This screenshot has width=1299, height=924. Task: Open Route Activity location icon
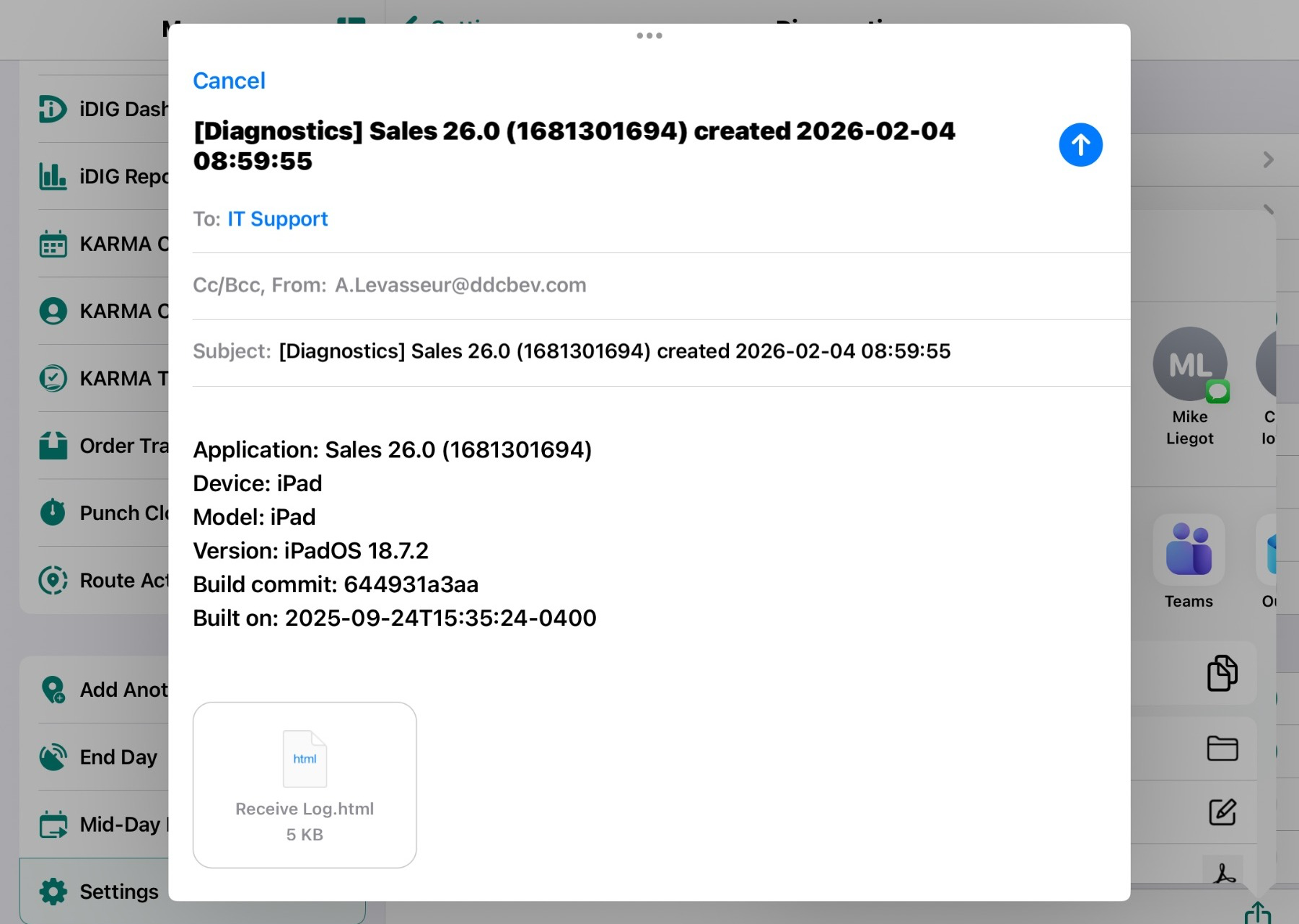pyautogui.click(x=53, y=580)
